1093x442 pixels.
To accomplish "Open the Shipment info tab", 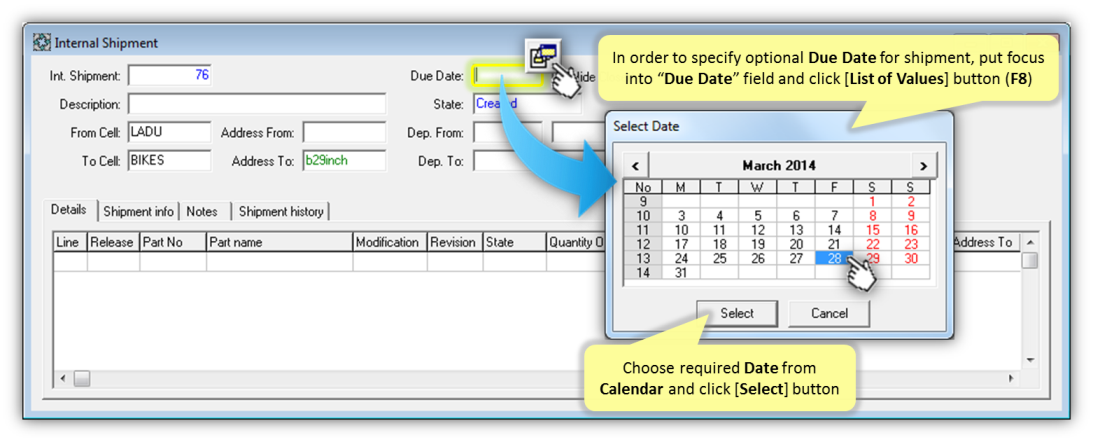I will click(x=138, y=211).
